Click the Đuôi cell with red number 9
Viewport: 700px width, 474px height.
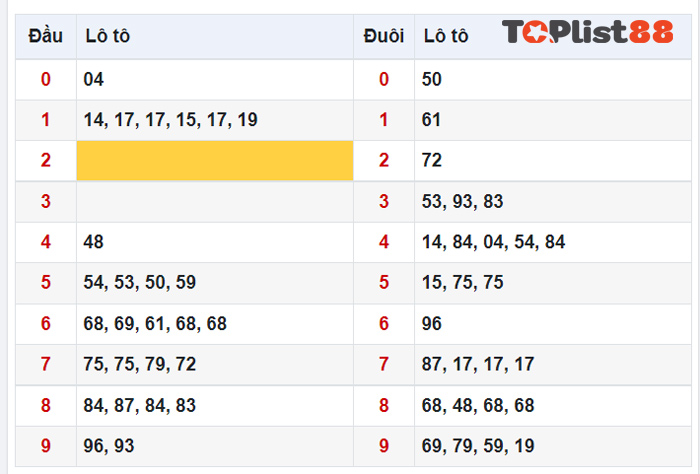tap(384, 446)
